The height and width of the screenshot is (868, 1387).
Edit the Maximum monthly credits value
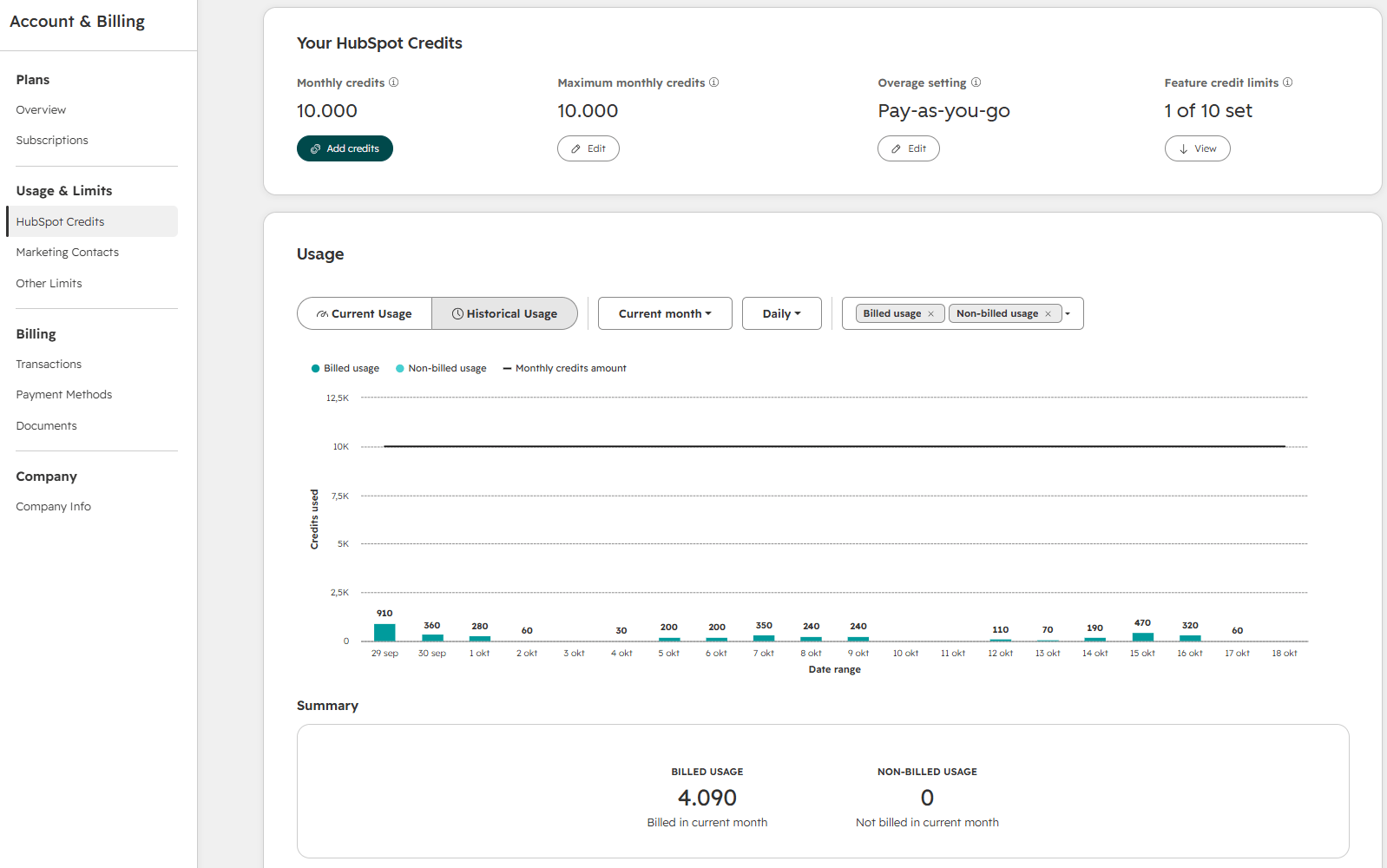(x=588, y=148)
